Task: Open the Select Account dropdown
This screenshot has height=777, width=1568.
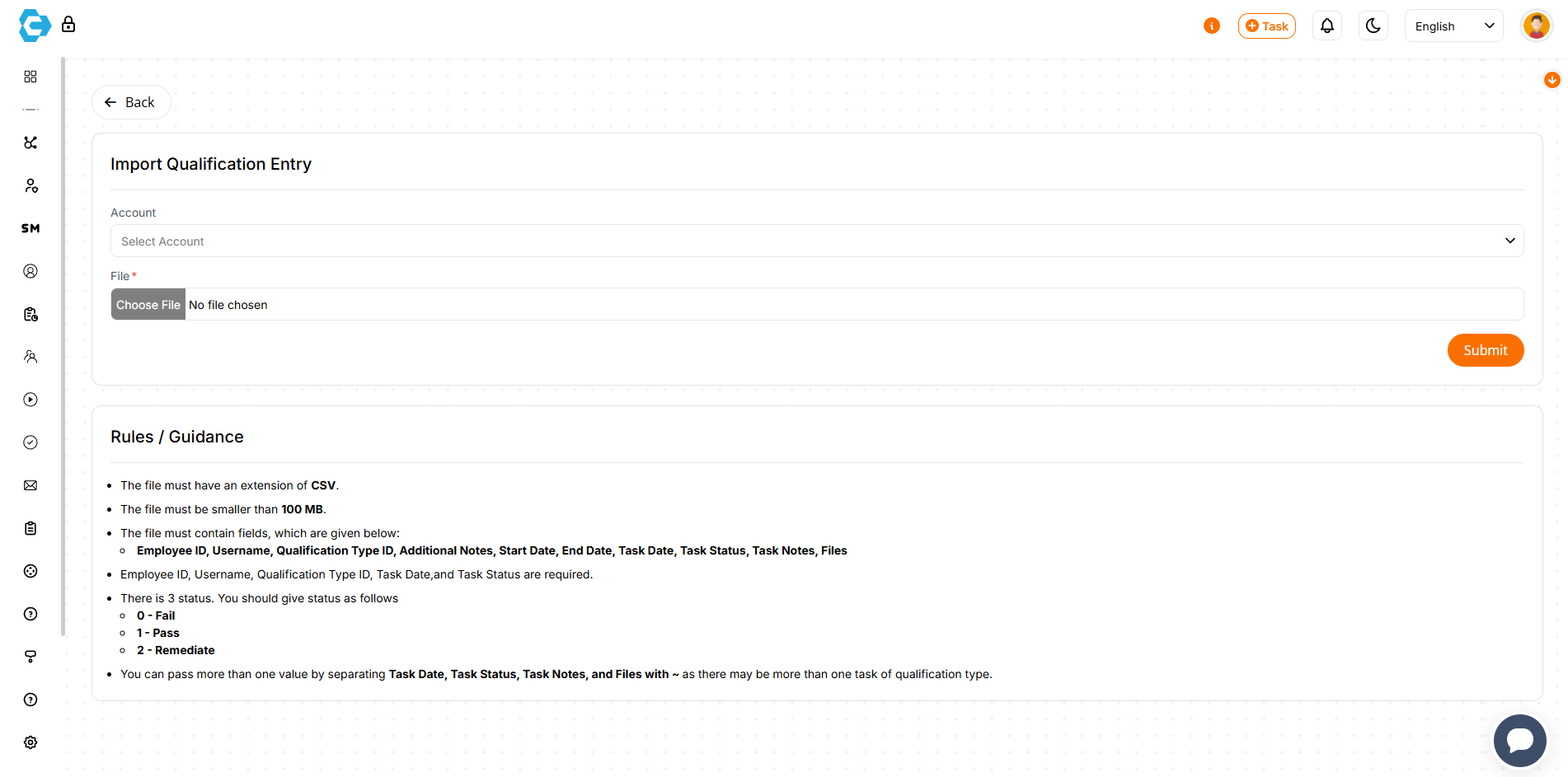Action: (x=816, y=241)
